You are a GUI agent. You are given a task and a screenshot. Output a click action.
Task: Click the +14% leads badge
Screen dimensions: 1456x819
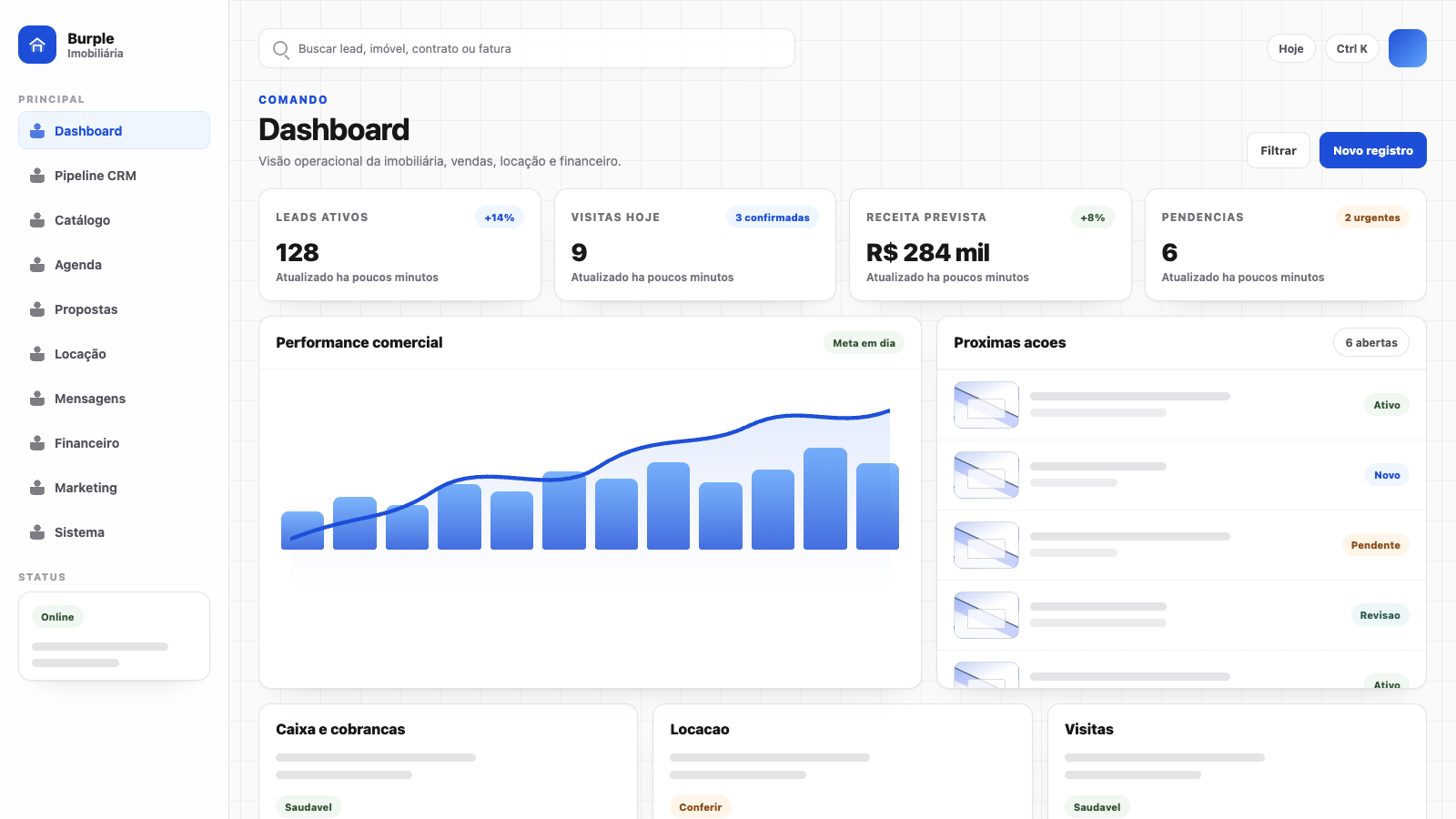pos(500,217)
